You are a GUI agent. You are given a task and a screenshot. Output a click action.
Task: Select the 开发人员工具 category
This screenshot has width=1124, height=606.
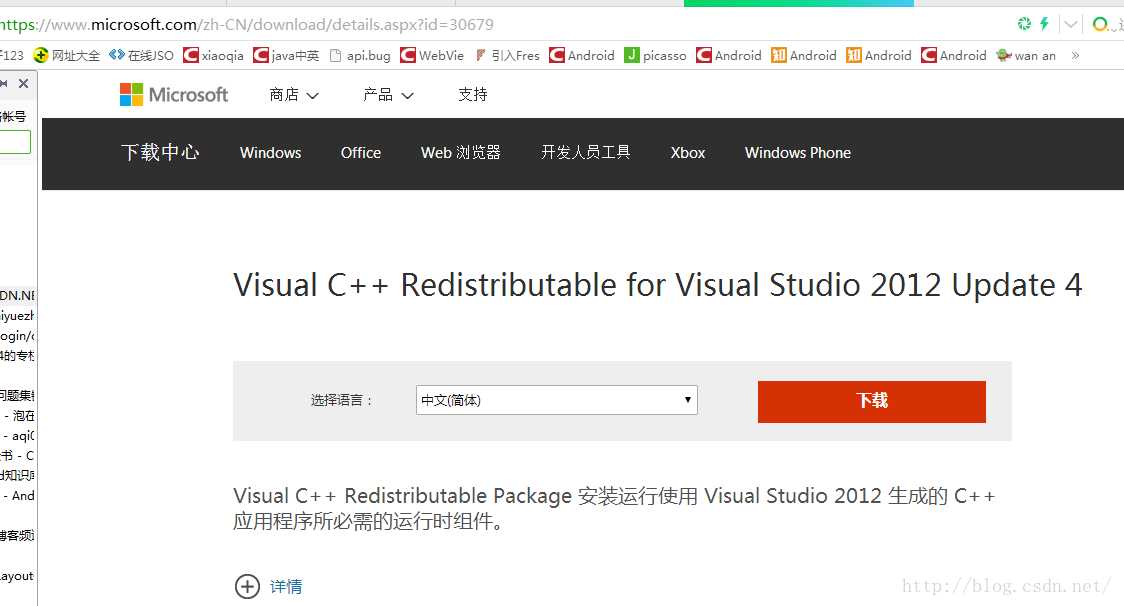[586, 153]
